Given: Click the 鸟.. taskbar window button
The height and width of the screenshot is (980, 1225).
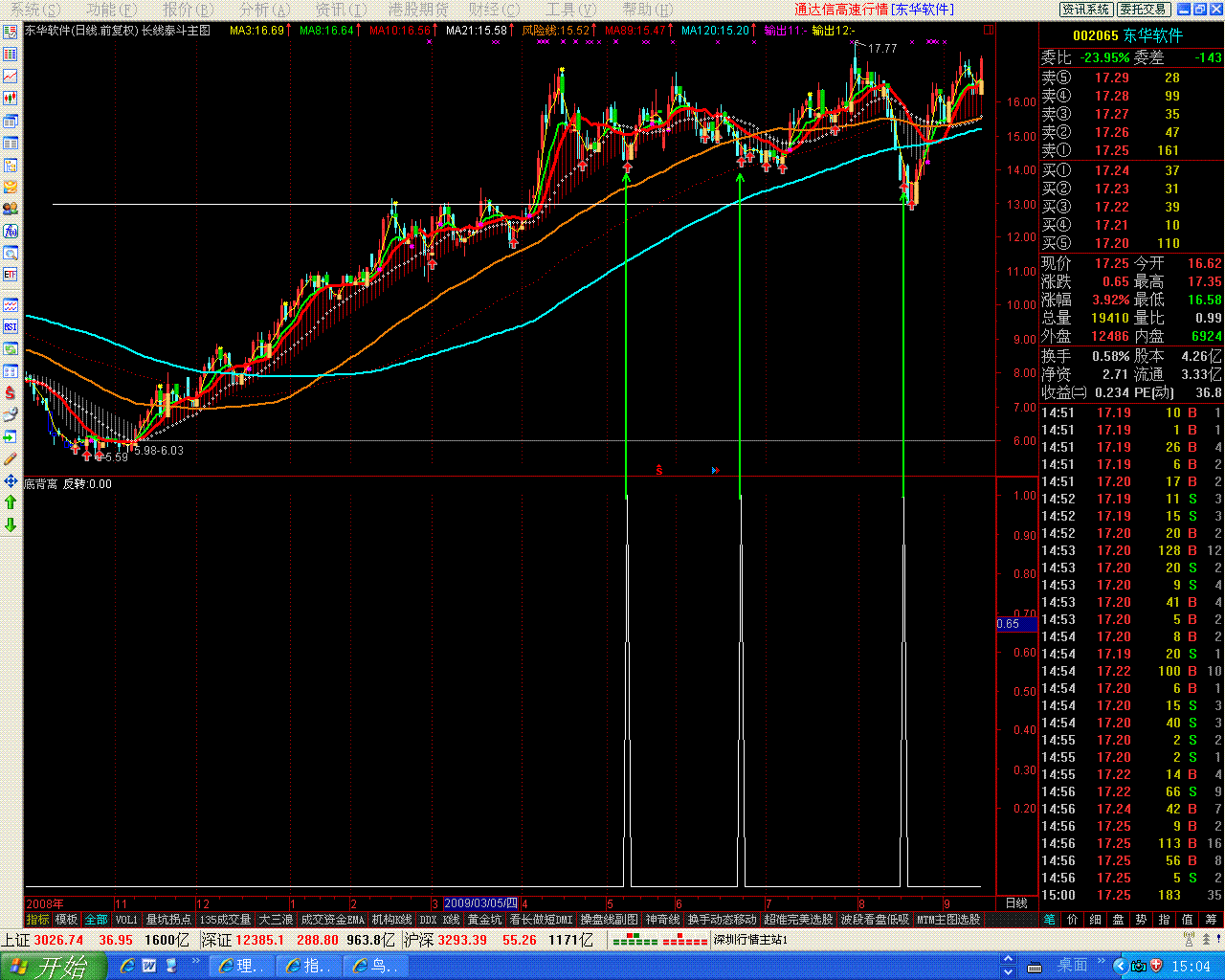Looking at the screenshot, I should (x=378, y=967).
